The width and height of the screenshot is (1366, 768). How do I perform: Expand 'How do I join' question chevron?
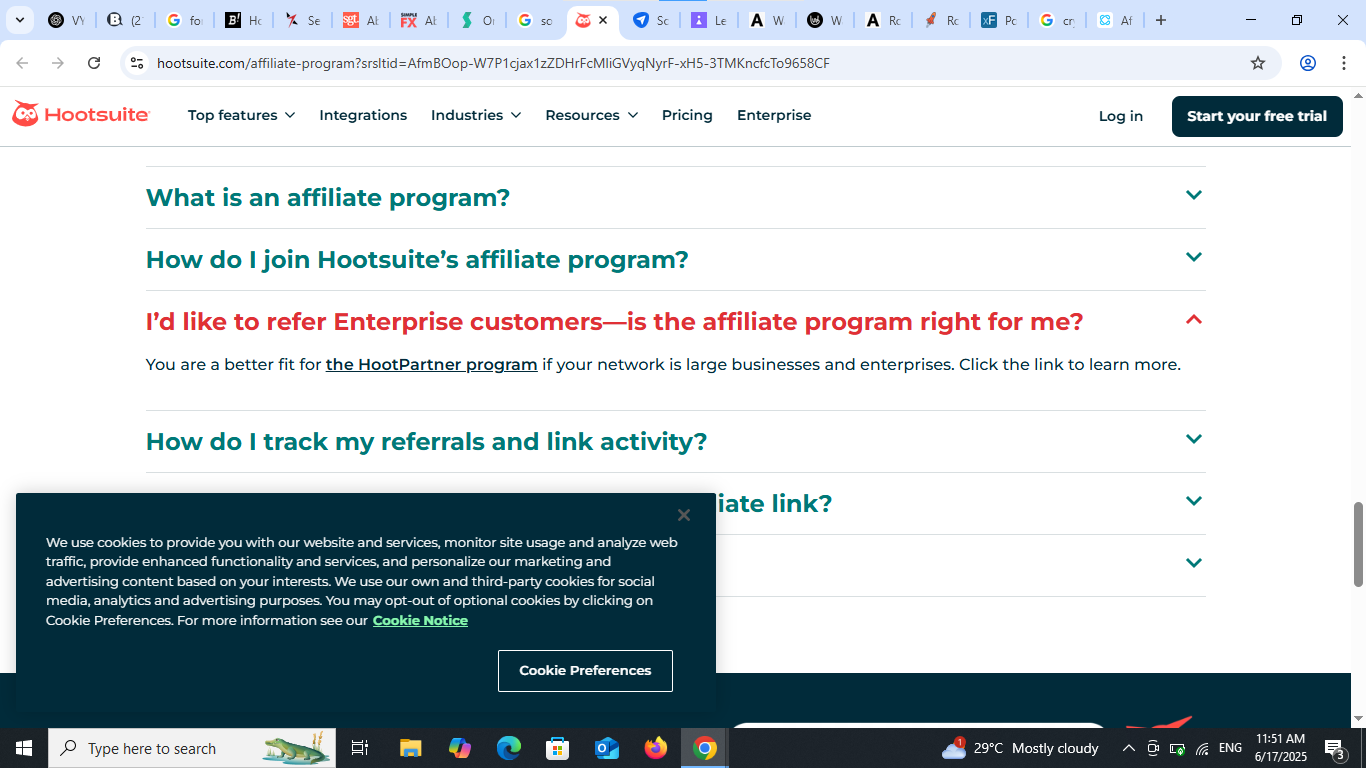tap(1193, 257)
